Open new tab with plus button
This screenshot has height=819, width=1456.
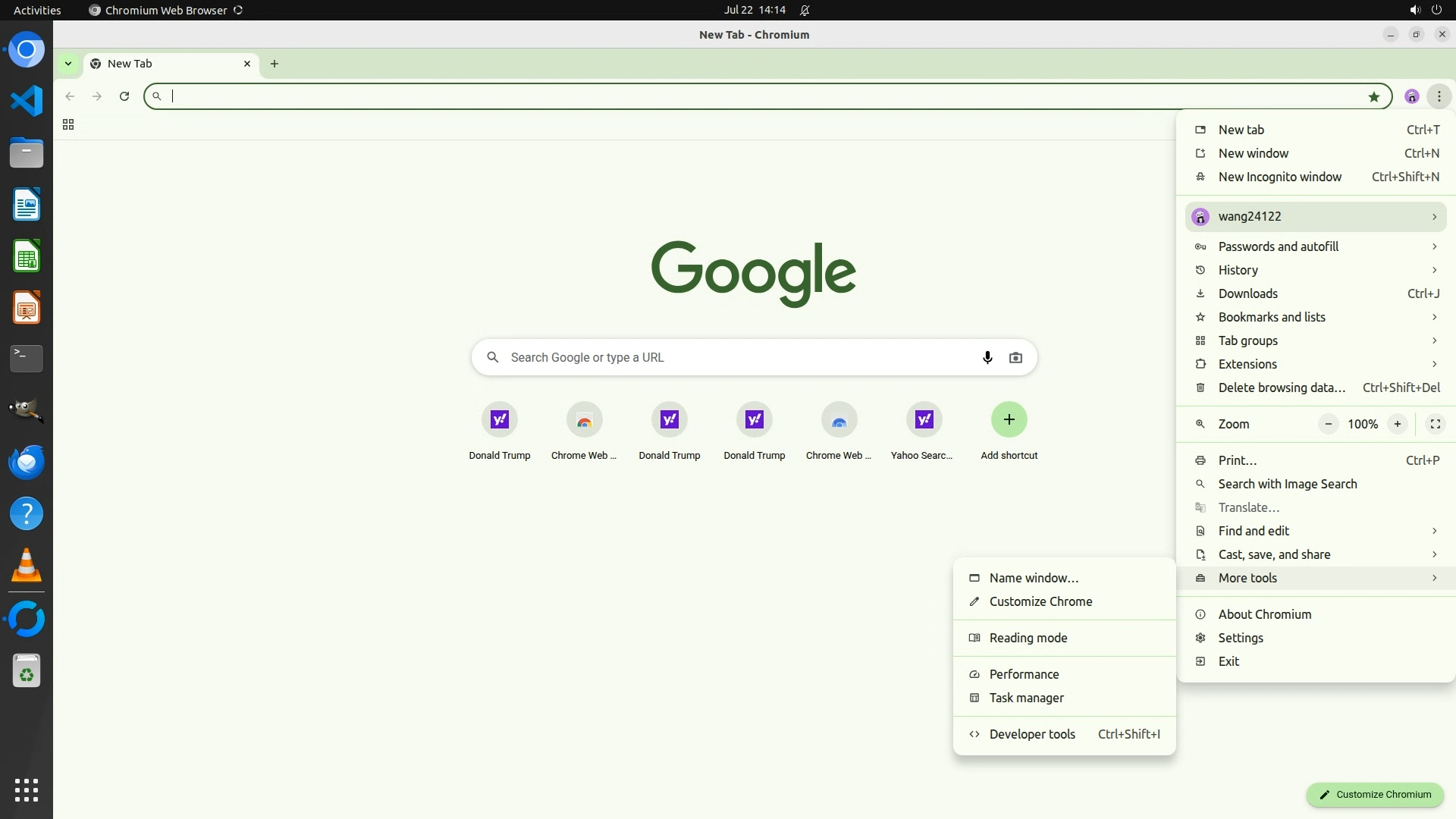coord(275,64)
